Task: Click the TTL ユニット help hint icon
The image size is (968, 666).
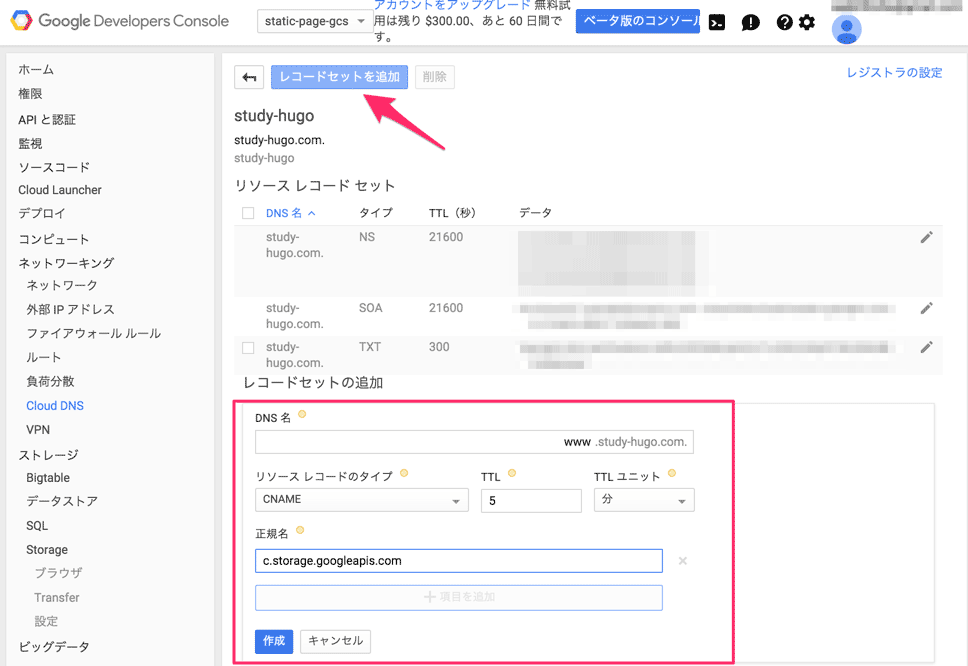Action: point(672,473)
